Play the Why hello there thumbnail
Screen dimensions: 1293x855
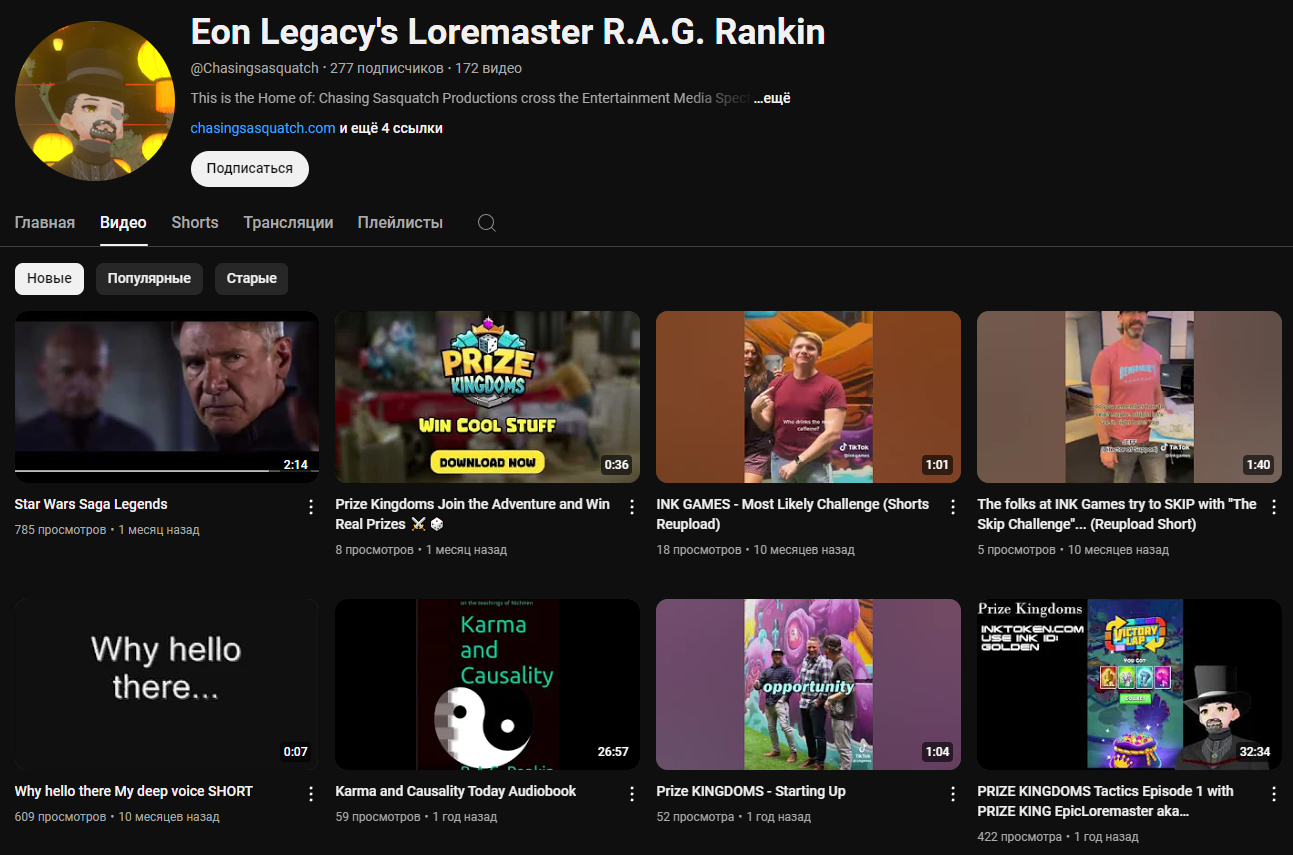click(x=167, y=684)
